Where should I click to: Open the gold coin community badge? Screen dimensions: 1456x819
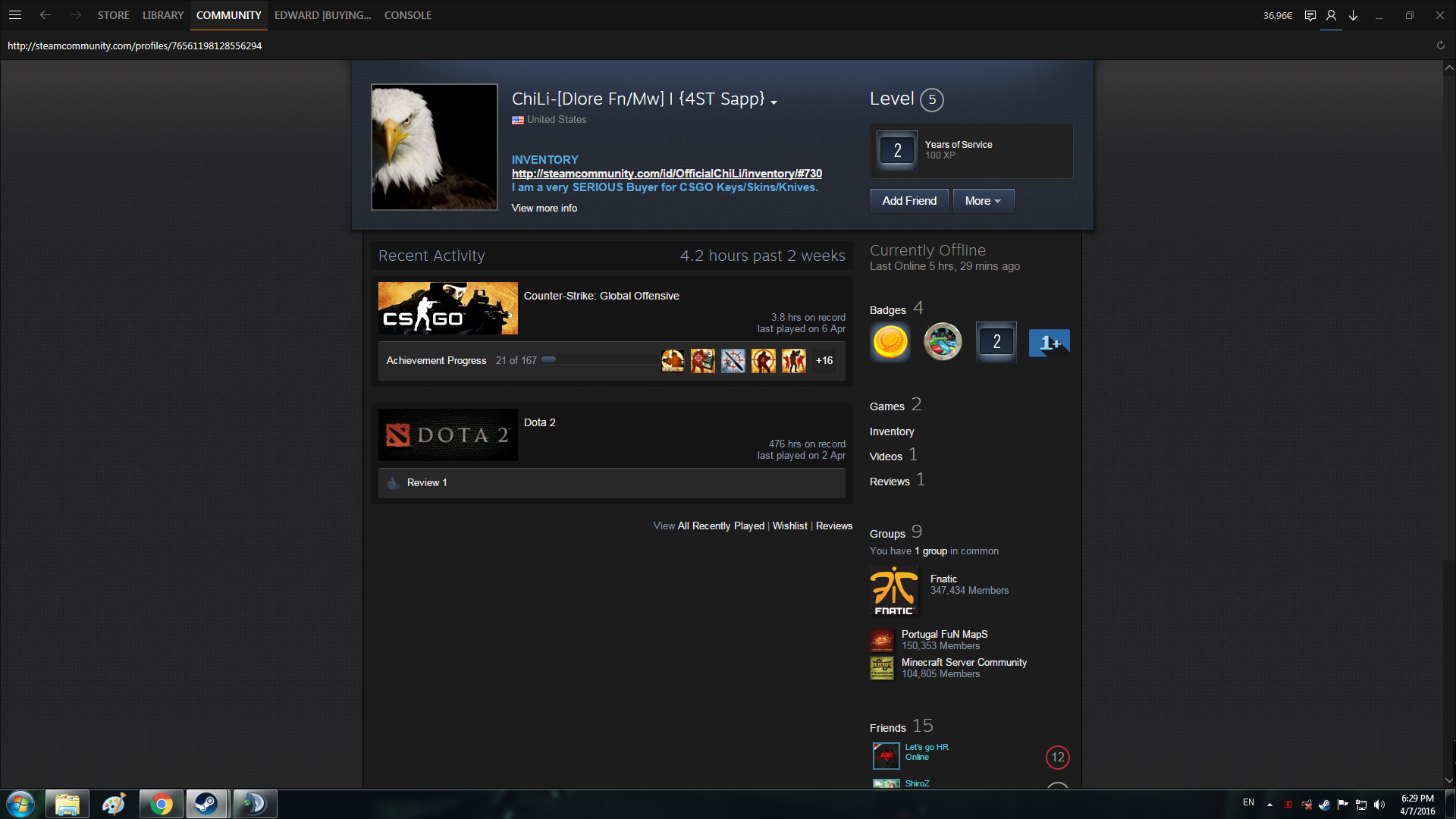coord(890,342)
